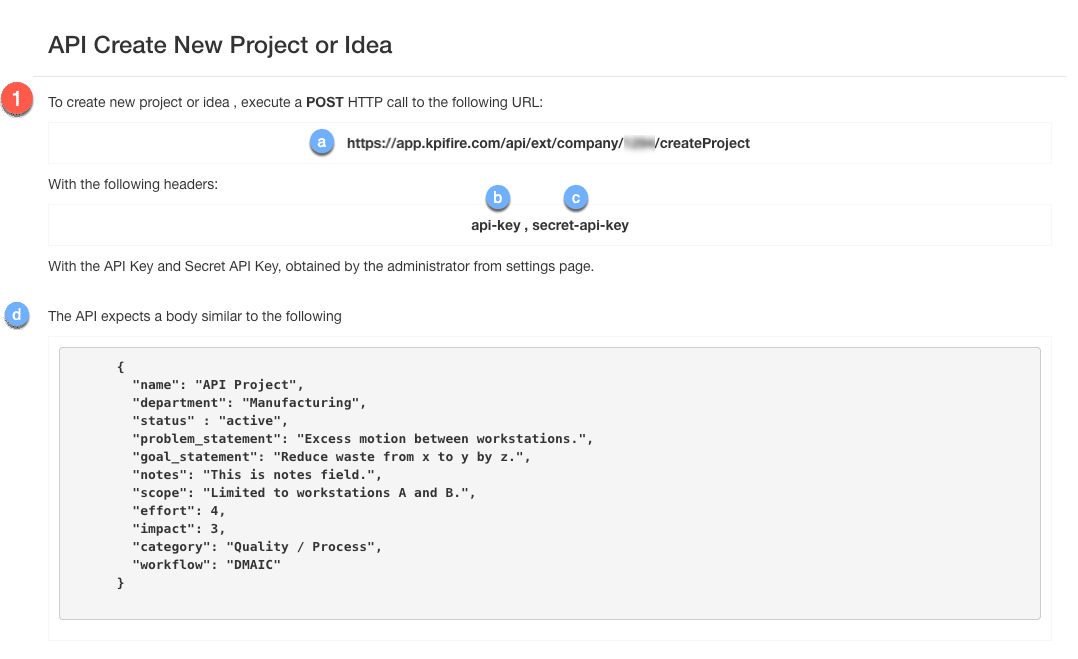Click the blurred company ID in URL
The image size is (1078, 659).
coord(637,143)
